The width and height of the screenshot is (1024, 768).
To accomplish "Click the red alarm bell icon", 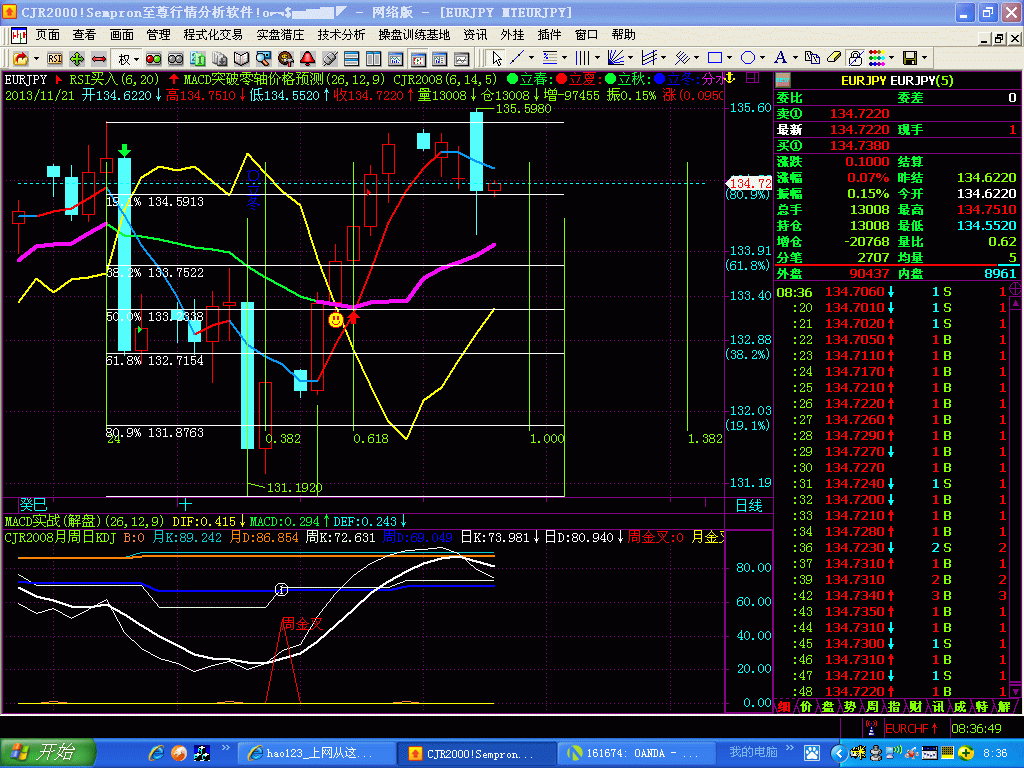I will tap(308, 59).
